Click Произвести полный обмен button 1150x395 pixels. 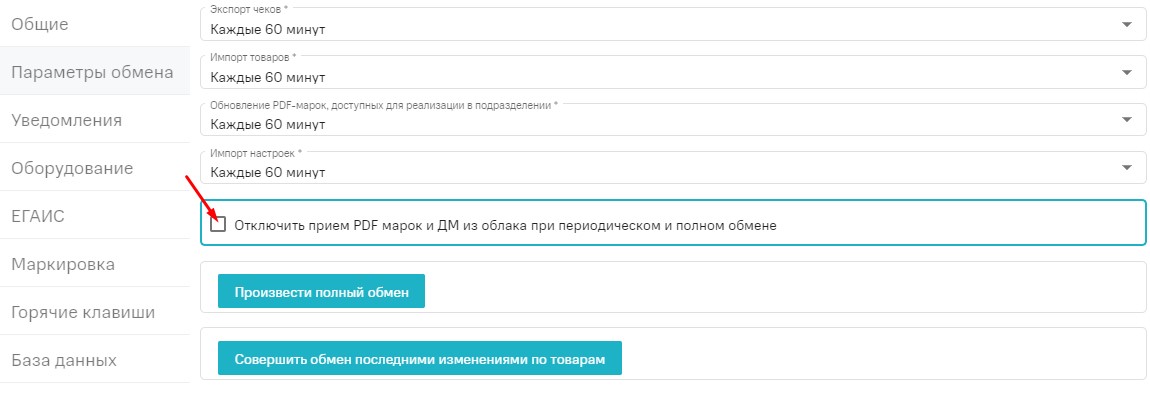(x=321, y=292)
